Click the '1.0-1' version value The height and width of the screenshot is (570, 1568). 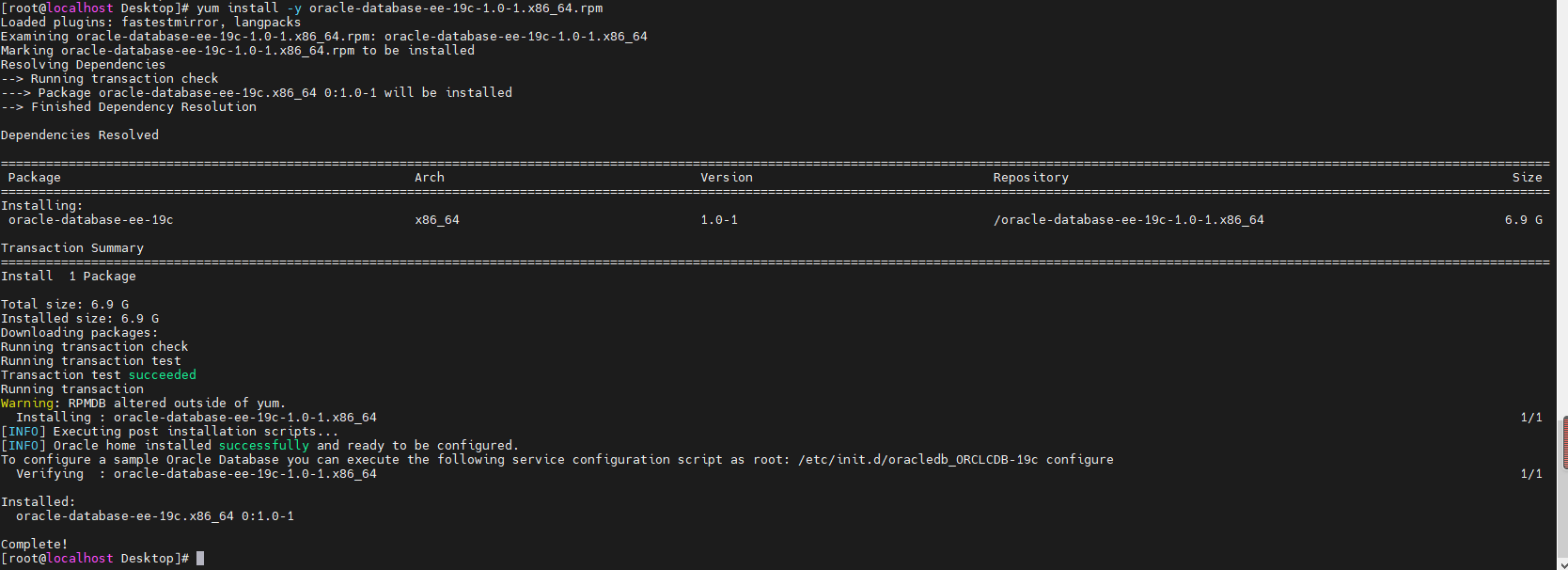719,220
